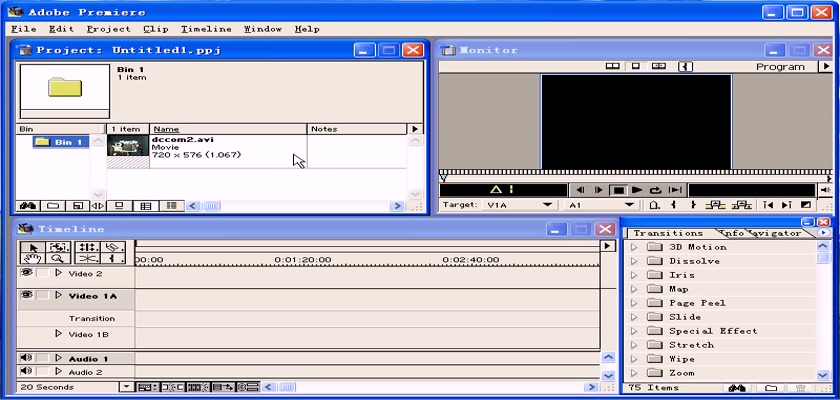Step one frame back in Monitor
840x400 pixels.
(x=580, y=190)
